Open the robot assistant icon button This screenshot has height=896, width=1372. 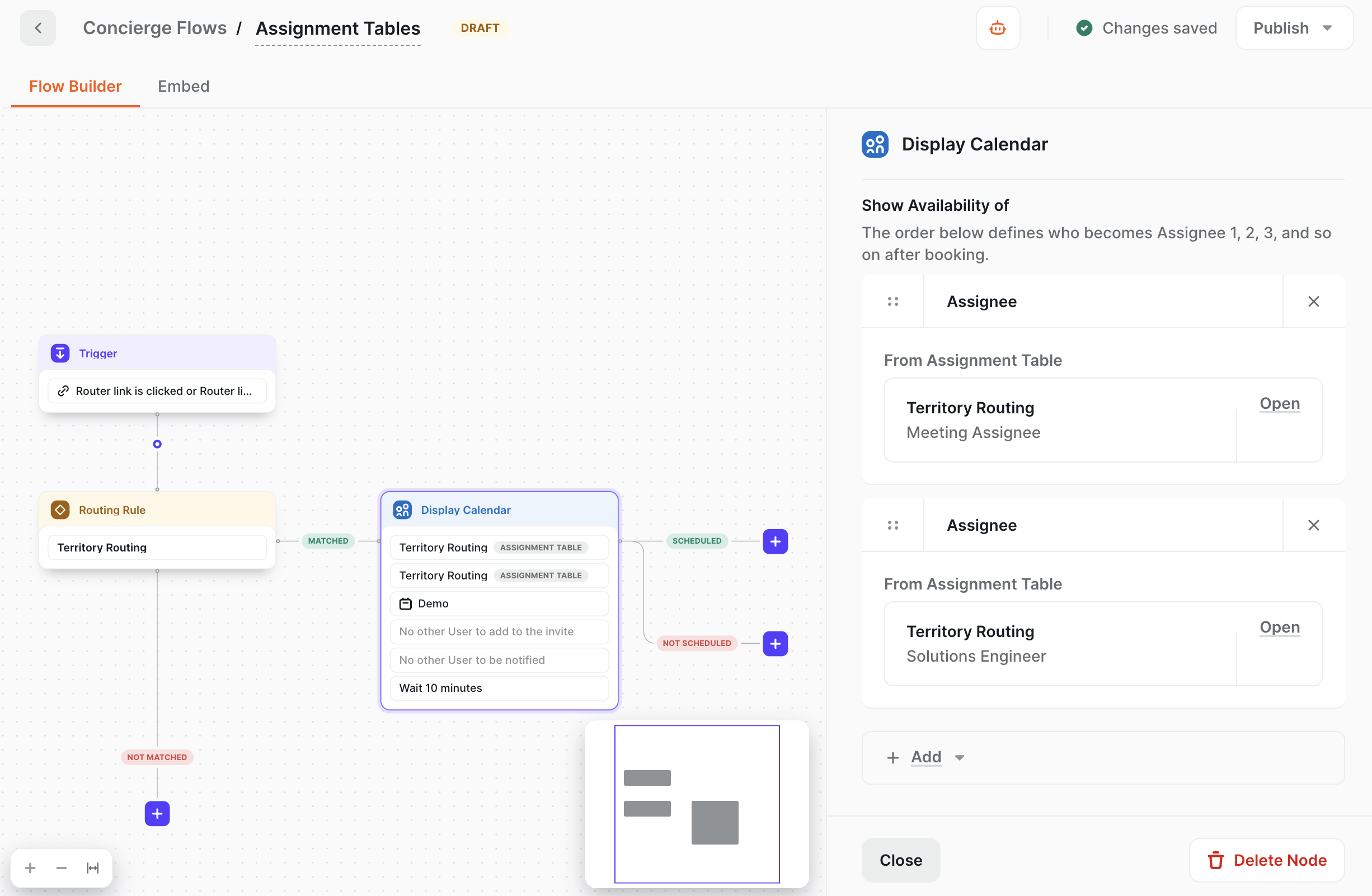tap(998, 27)
